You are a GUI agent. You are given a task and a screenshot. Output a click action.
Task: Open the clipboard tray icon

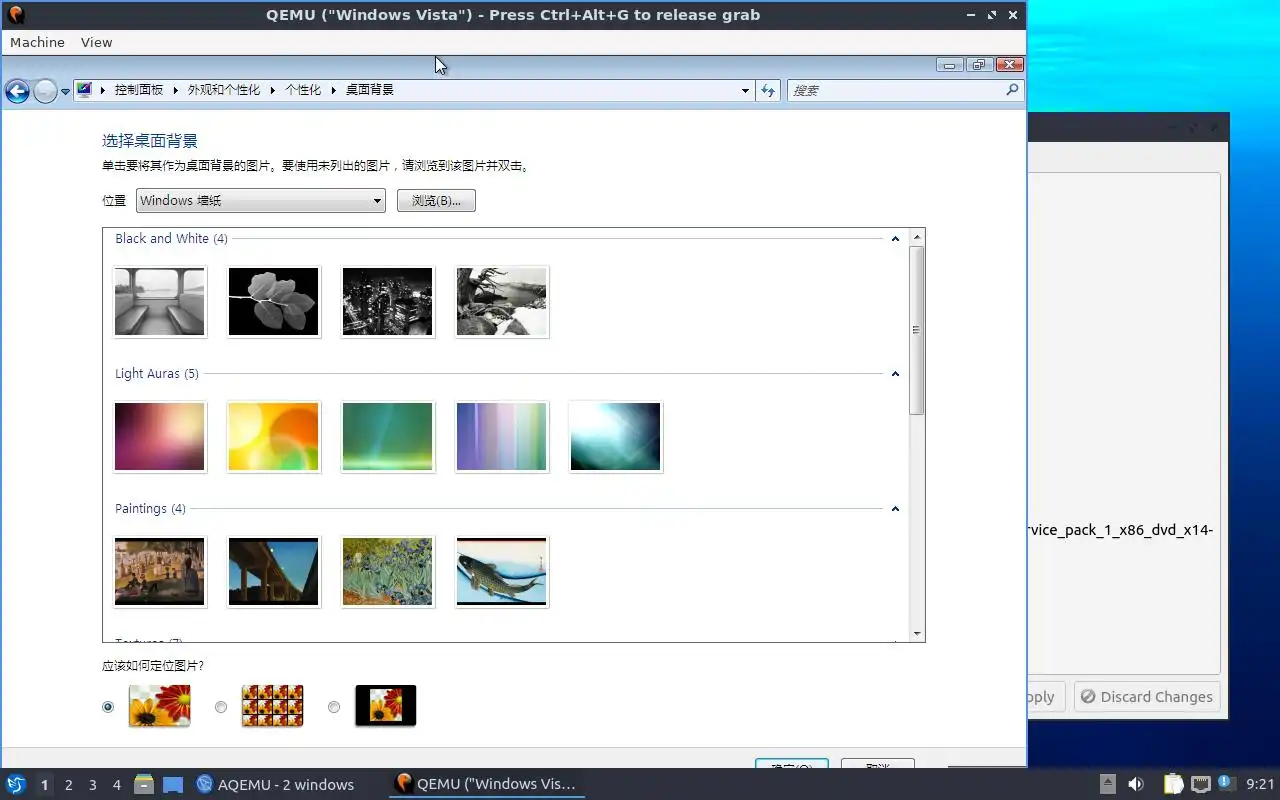click(1173, 785)
